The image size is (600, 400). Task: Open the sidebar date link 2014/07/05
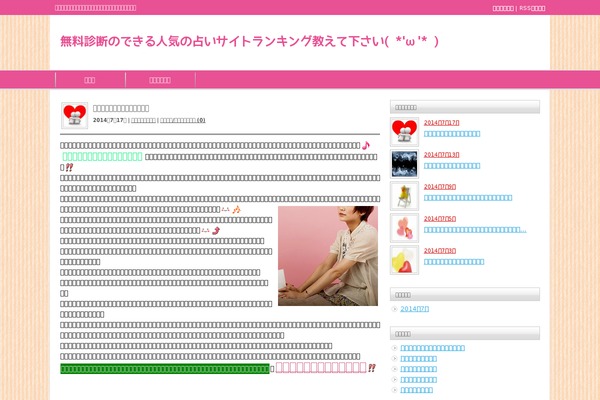click(440, 219)
